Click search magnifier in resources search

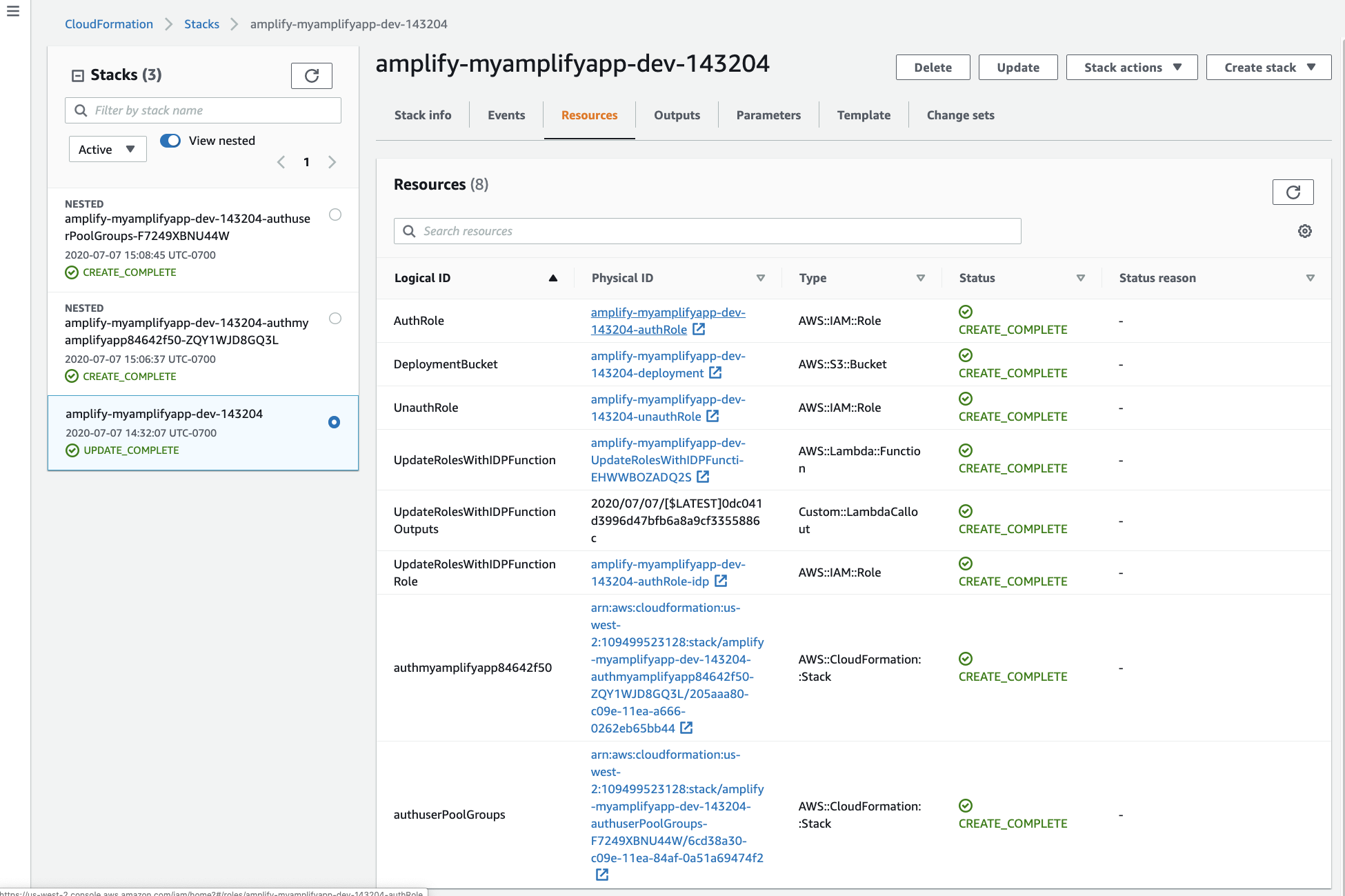click(409, 231)
